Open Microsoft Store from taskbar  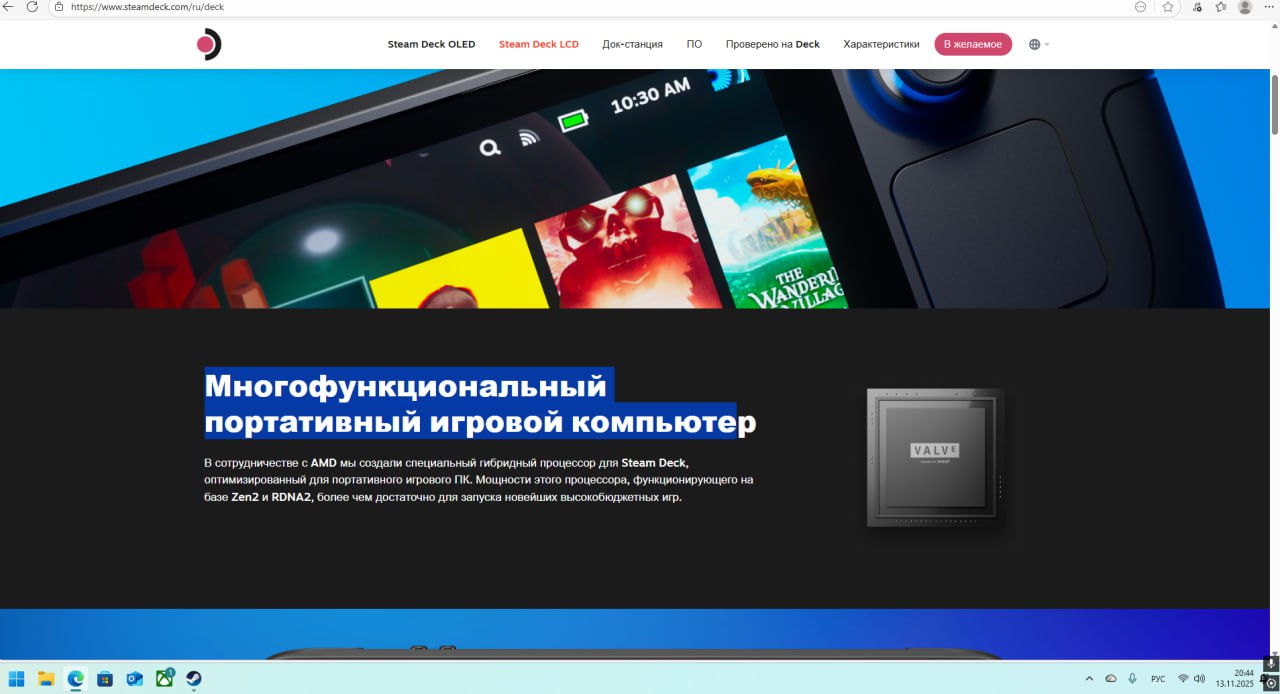(x=105, y=679)
